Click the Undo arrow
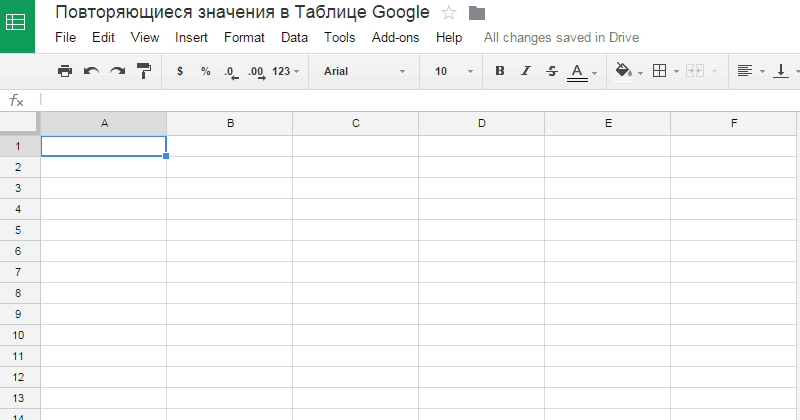 coord(91,71)
